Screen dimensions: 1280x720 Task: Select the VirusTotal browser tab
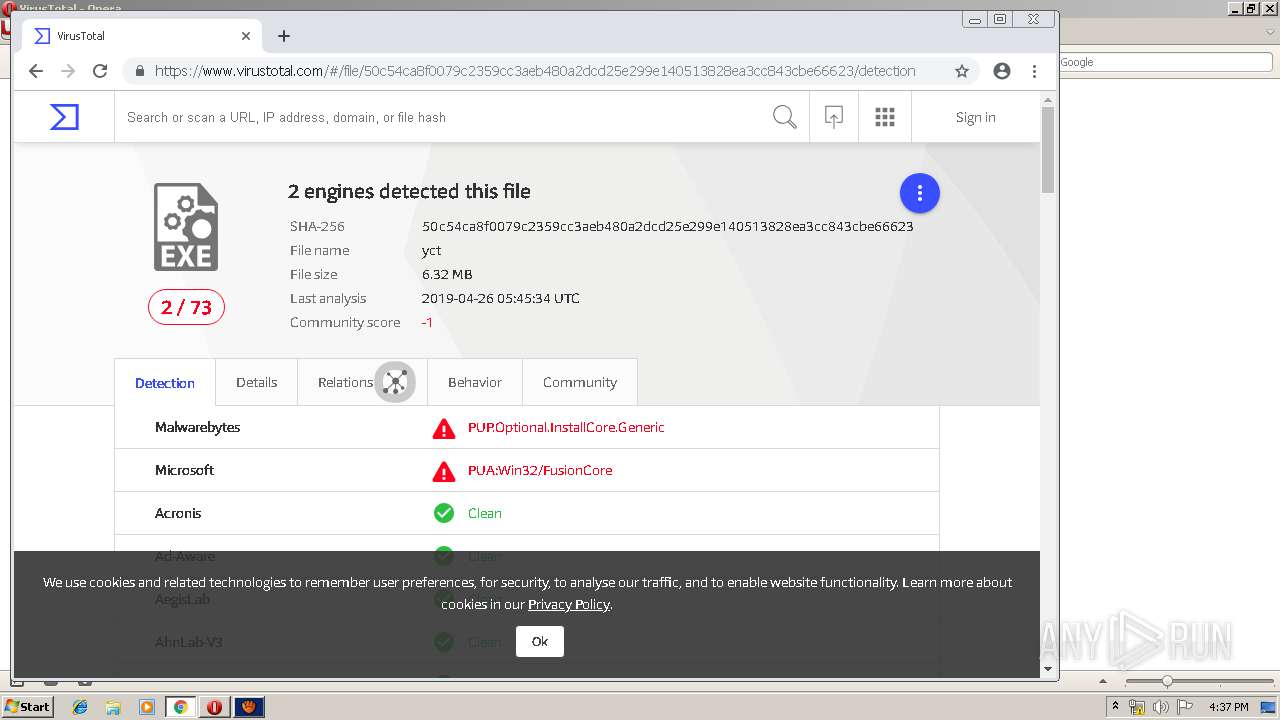point(143,36)
